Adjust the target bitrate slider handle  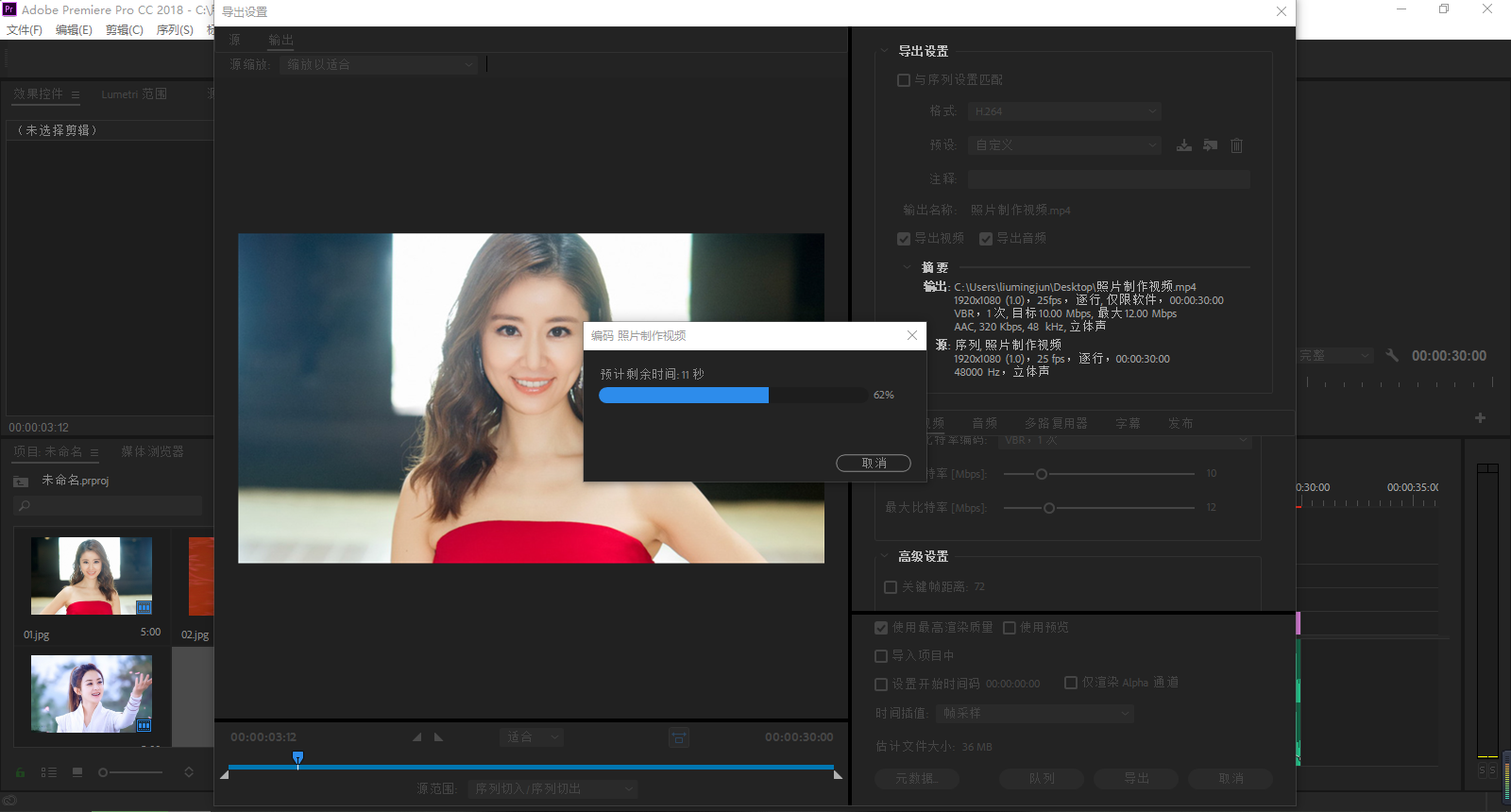point(1042,474)
